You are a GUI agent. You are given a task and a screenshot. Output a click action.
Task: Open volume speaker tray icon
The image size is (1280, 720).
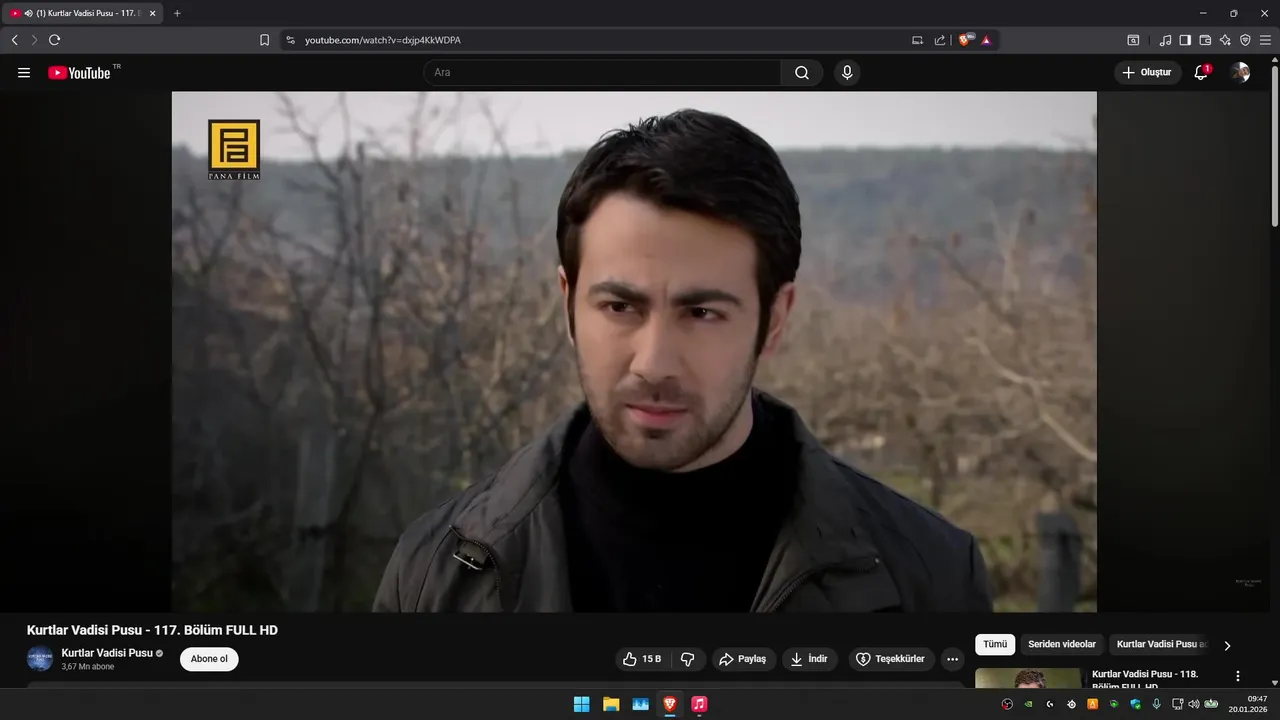point(1194,704)
